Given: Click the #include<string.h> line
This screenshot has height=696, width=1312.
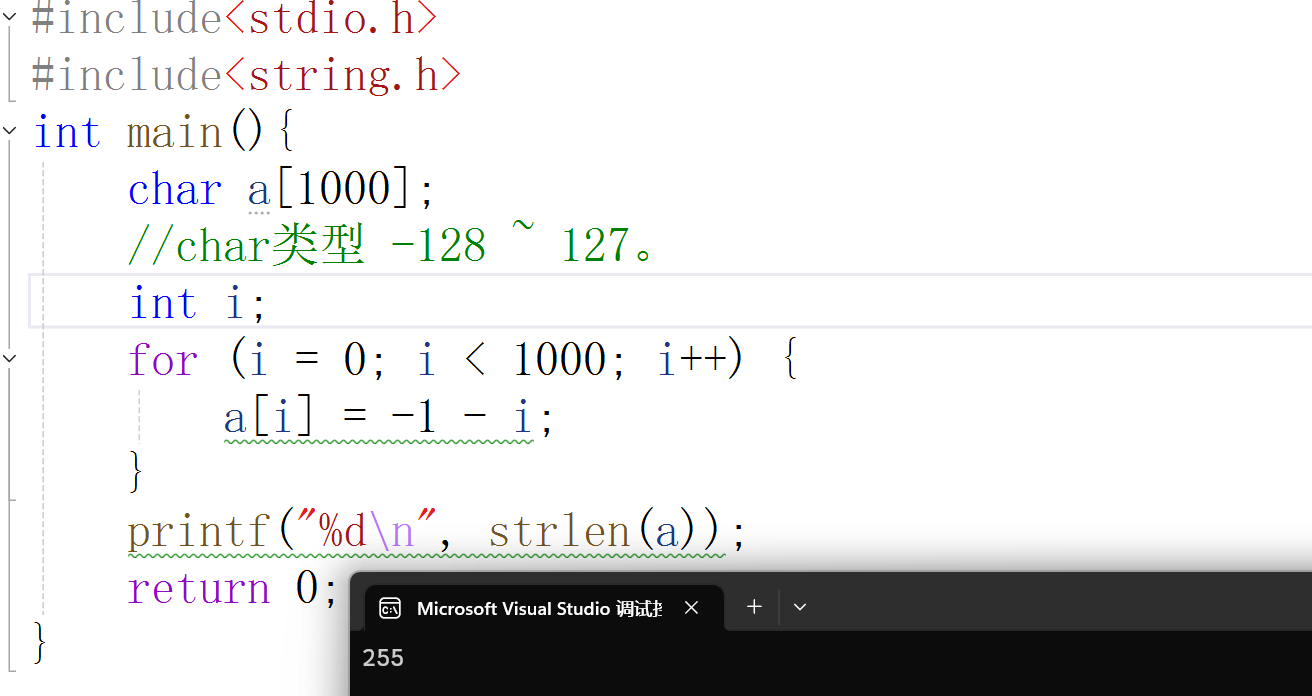Looking at the screenshot, I should 248,75.
